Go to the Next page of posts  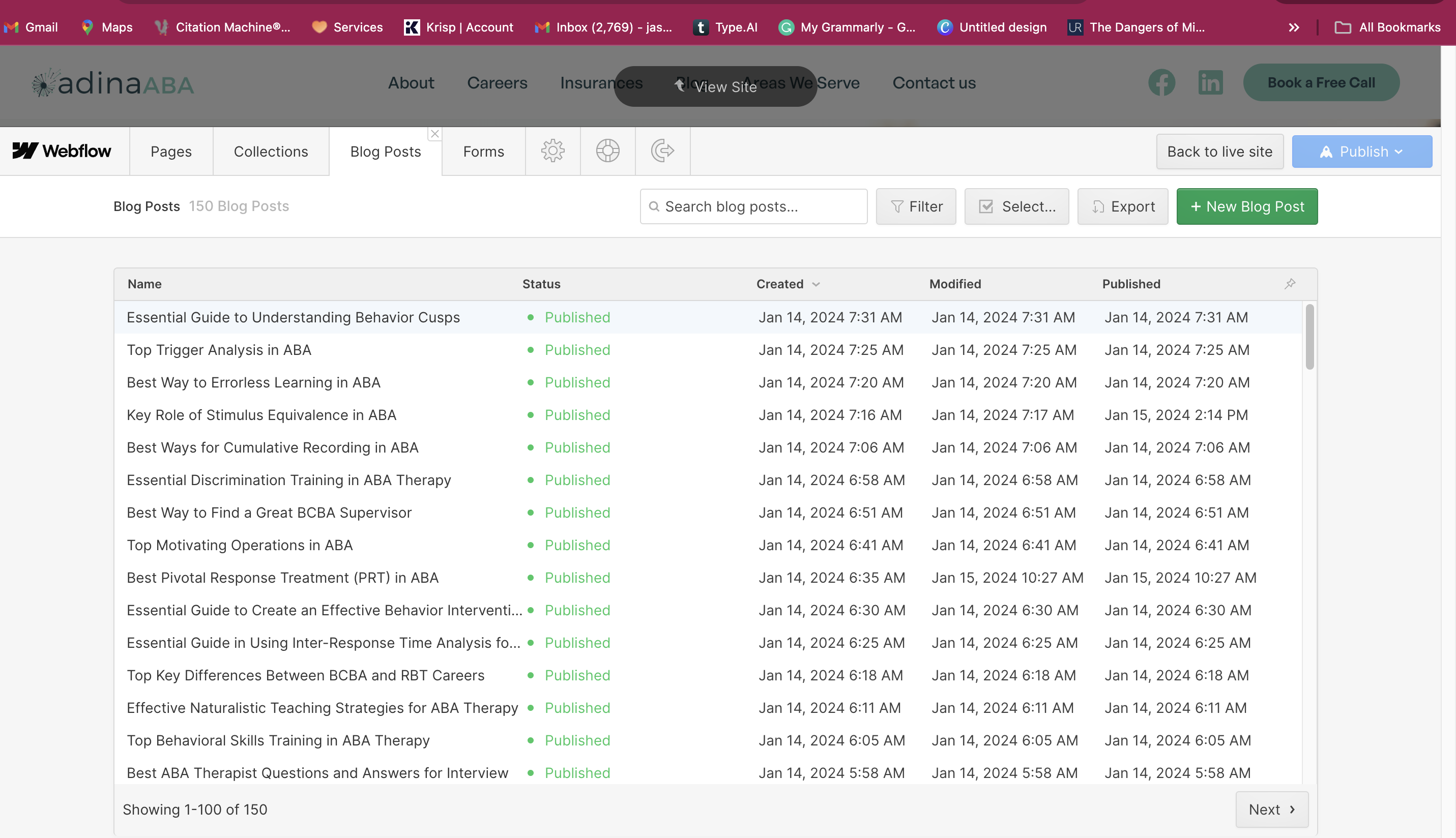[1271, 809]
